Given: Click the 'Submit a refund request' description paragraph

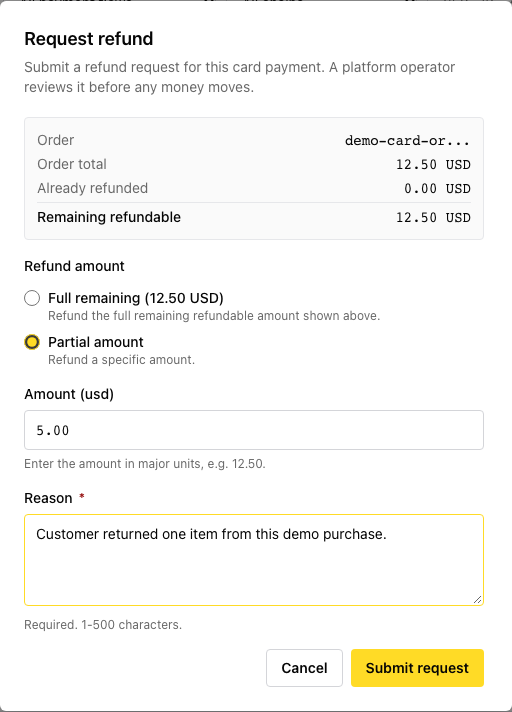Looking at the screenshot, I should point(239,77).
